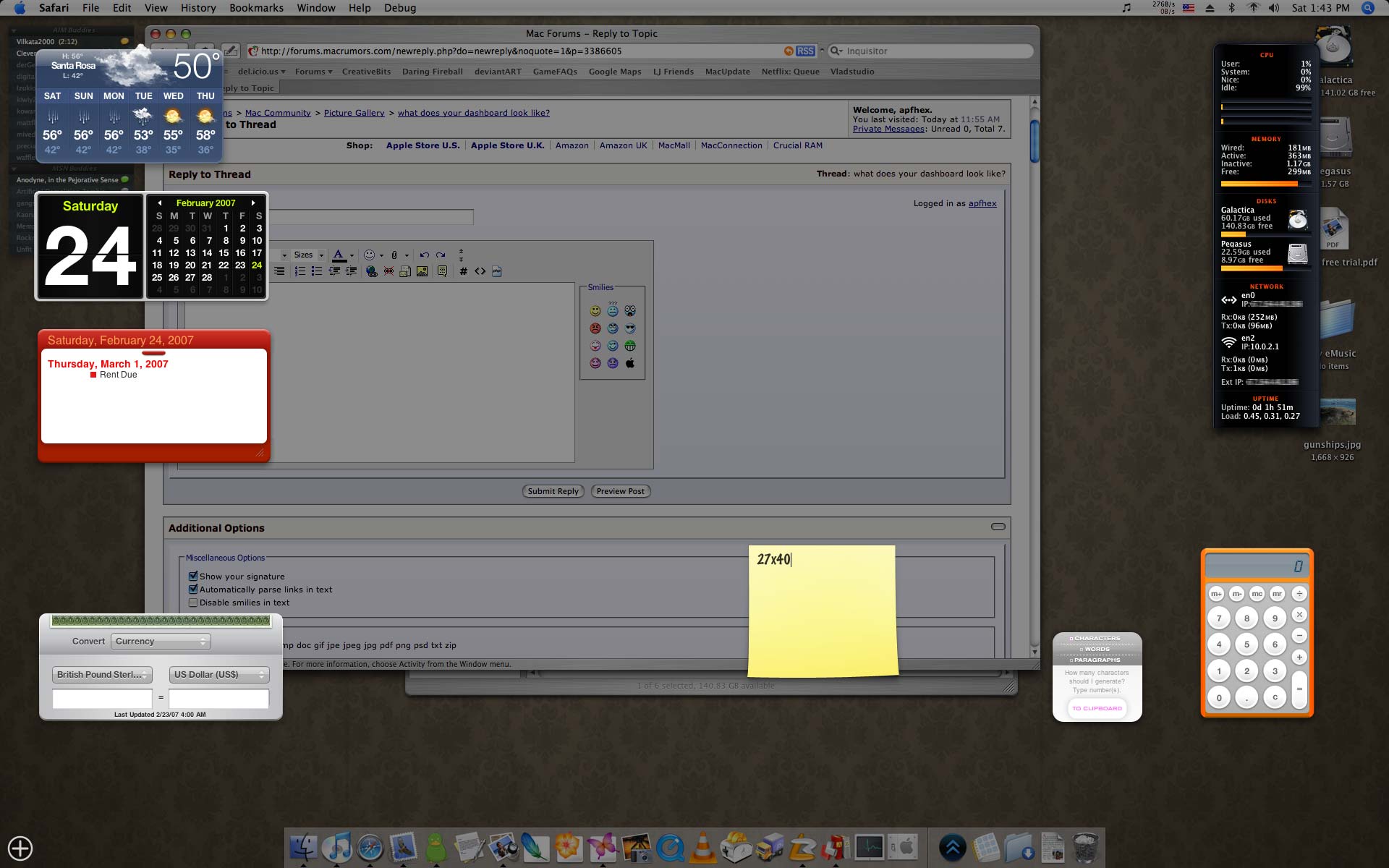Open the Private Messages link
1389x868 pixels.
pyautogui.click(x=888, y=129)
